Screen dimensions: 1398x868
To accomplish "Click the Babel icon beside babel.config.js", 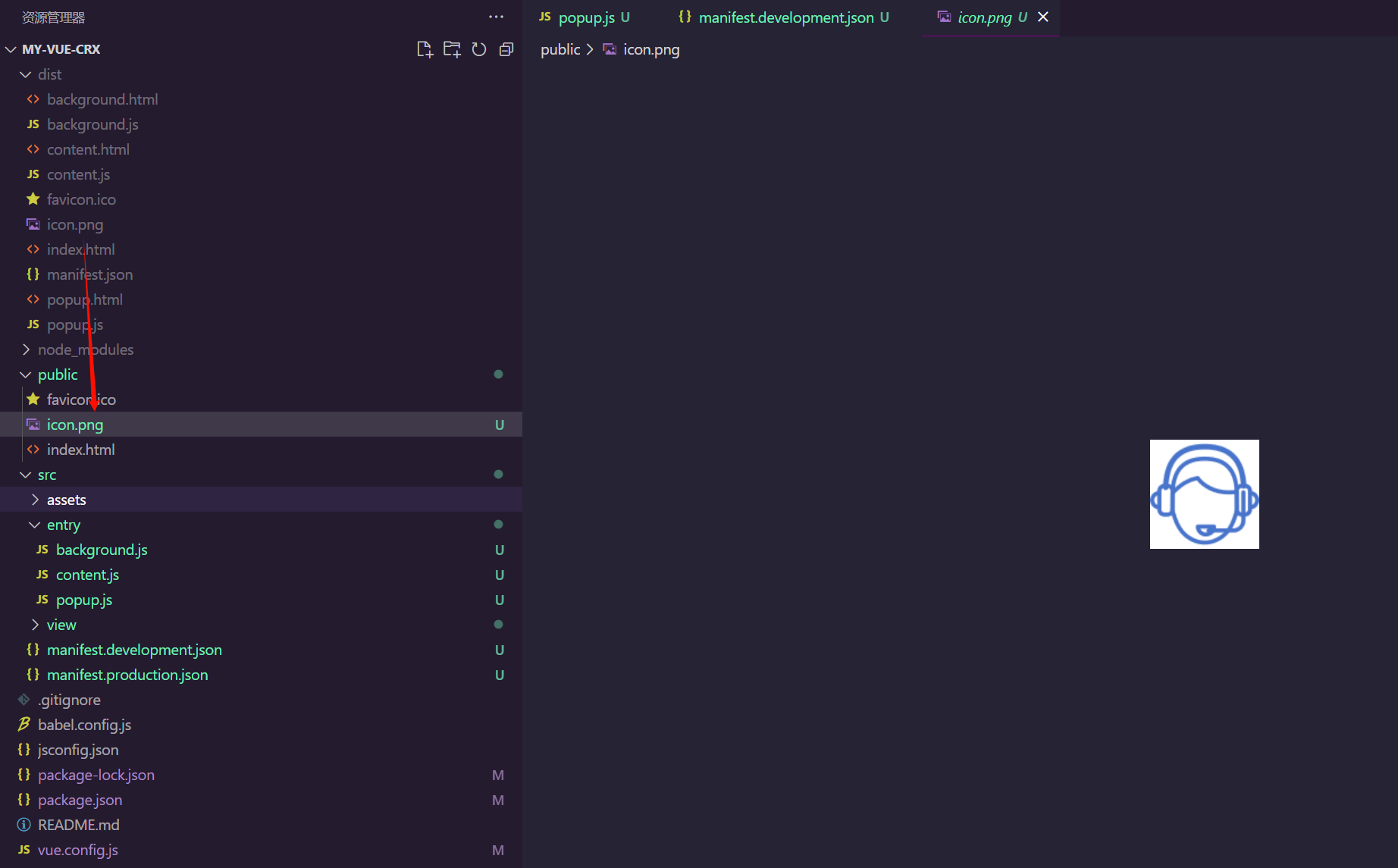I will [24, 725].
